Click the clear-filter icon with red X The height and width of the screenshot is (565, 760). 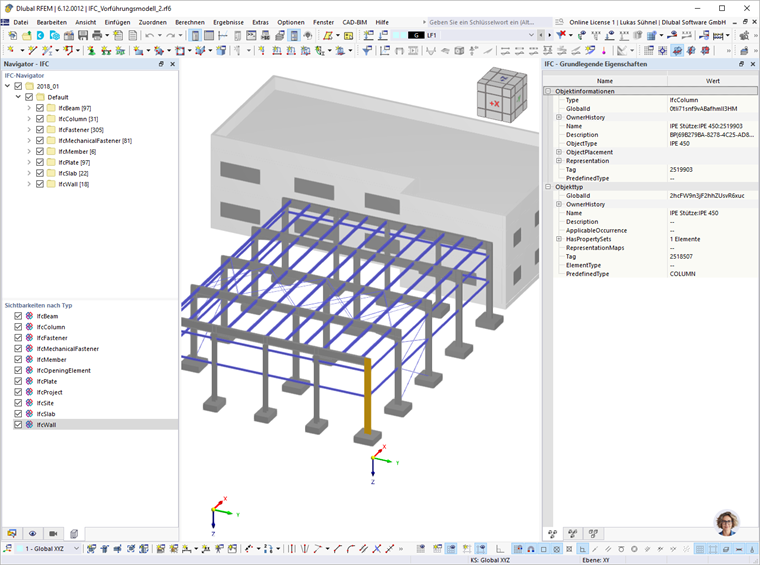tap(562, 35)
